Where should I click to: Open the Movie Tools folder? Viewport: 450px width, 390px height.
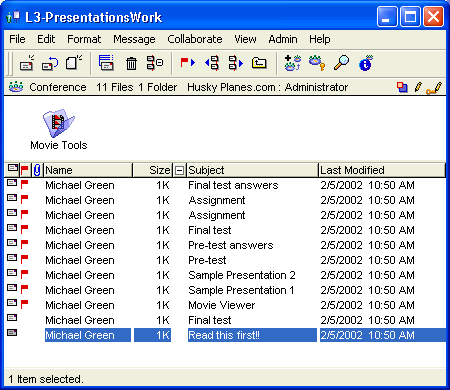tap(59, 129)
